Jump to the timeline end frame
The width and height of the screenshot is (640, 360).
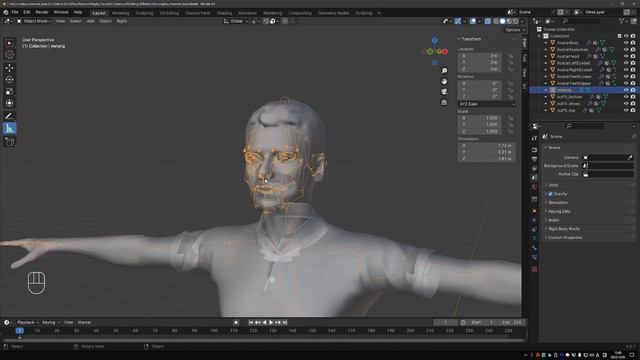[285, 322]
